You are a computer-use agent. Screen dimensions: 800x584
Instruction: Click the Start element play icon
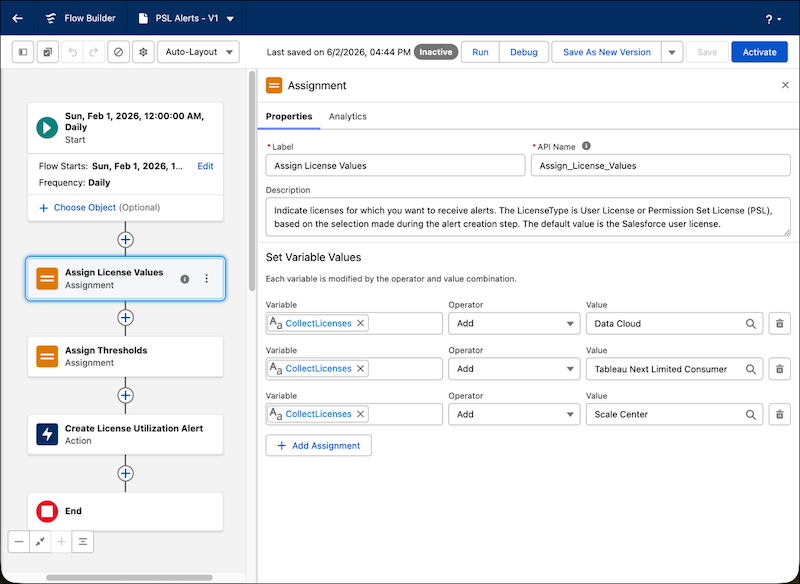pos(47,128)
